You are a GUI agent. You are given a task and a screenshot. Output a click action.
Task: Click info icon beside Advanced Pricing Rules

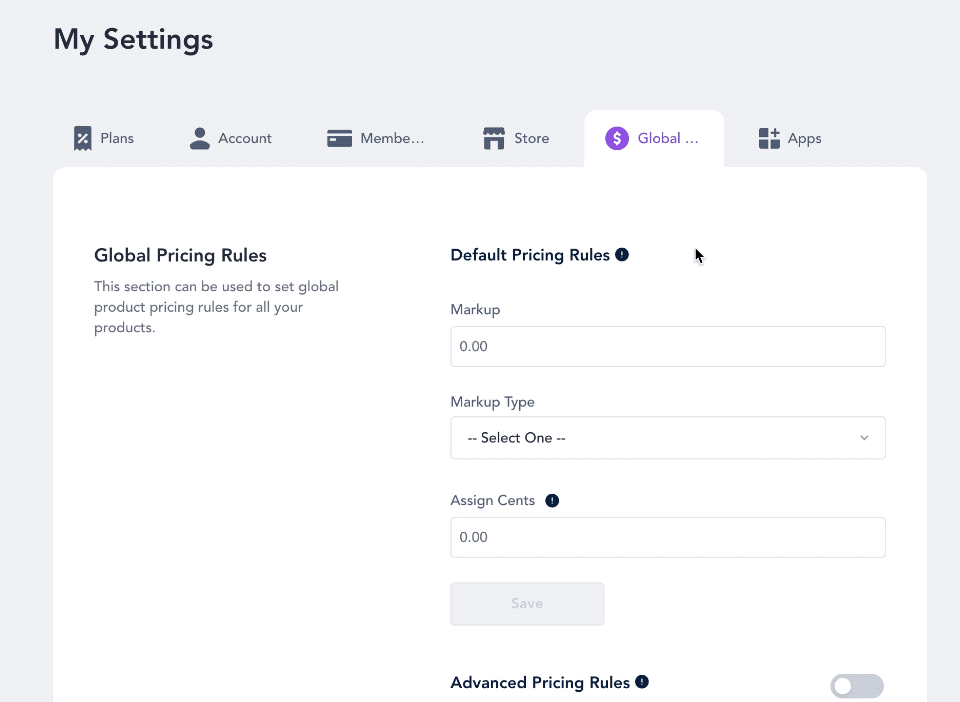tap(642, 682)
